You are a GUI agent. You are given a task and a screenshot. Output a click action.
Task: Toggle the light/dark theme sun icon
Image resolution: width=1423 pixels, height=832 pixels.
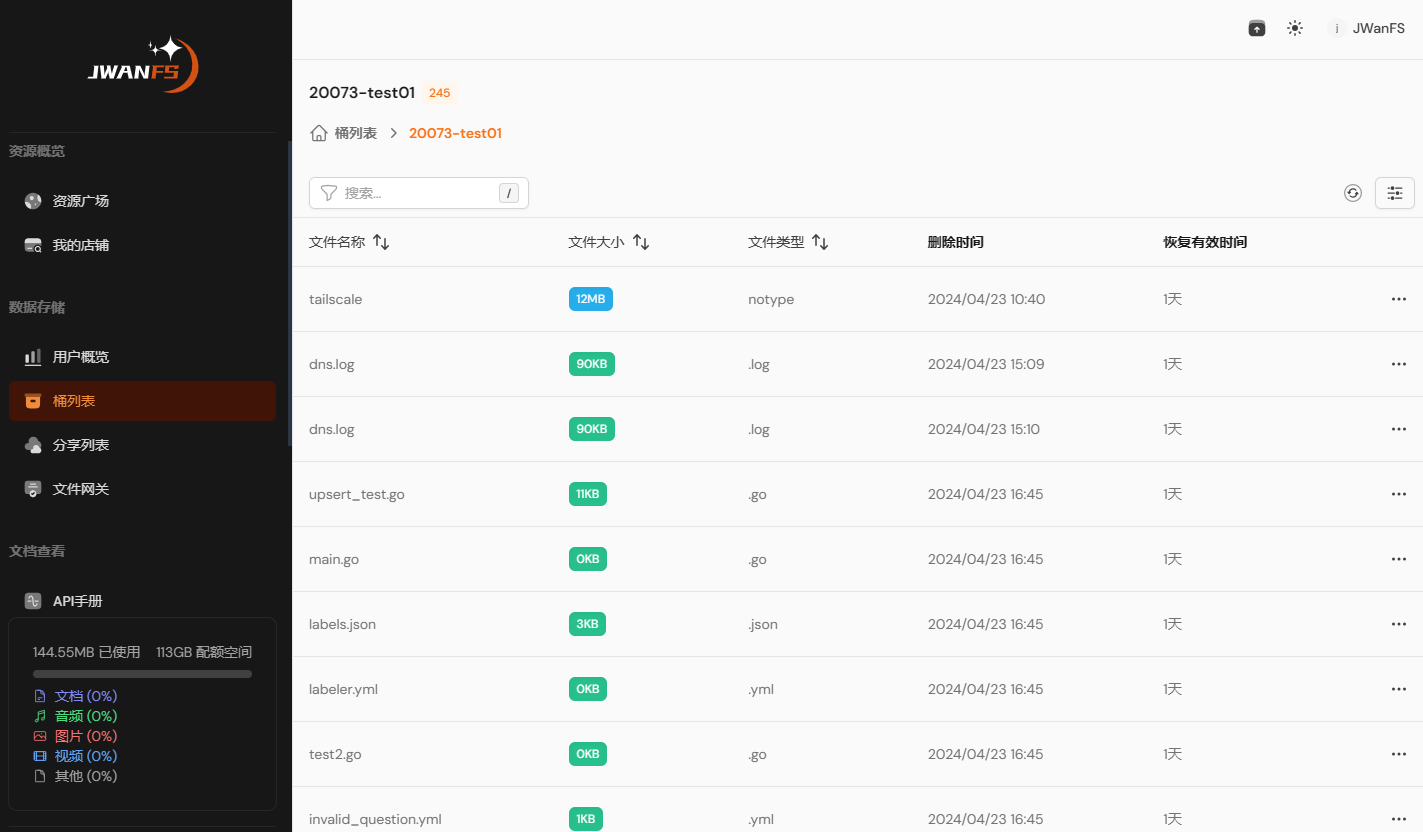(x=1295, y=29)
